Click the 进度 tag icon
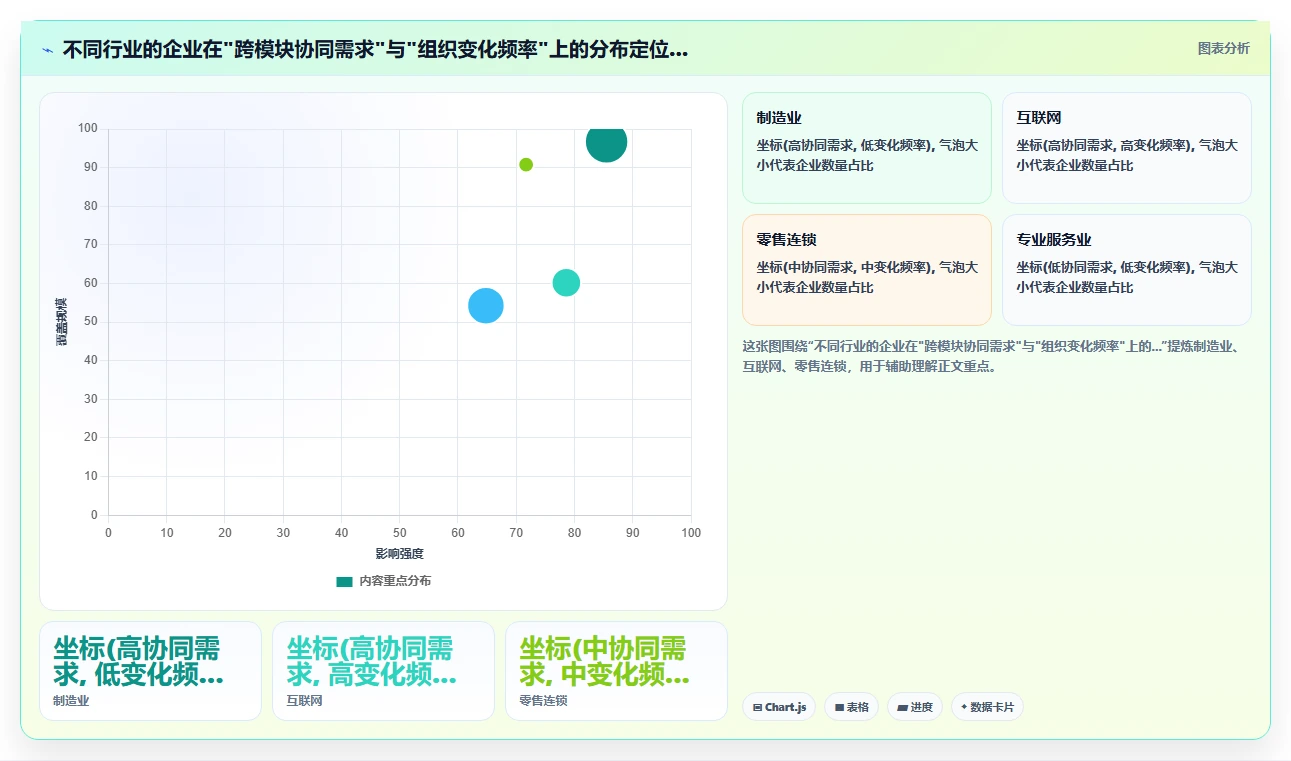 pyautogui.click(x=903, y=707)
